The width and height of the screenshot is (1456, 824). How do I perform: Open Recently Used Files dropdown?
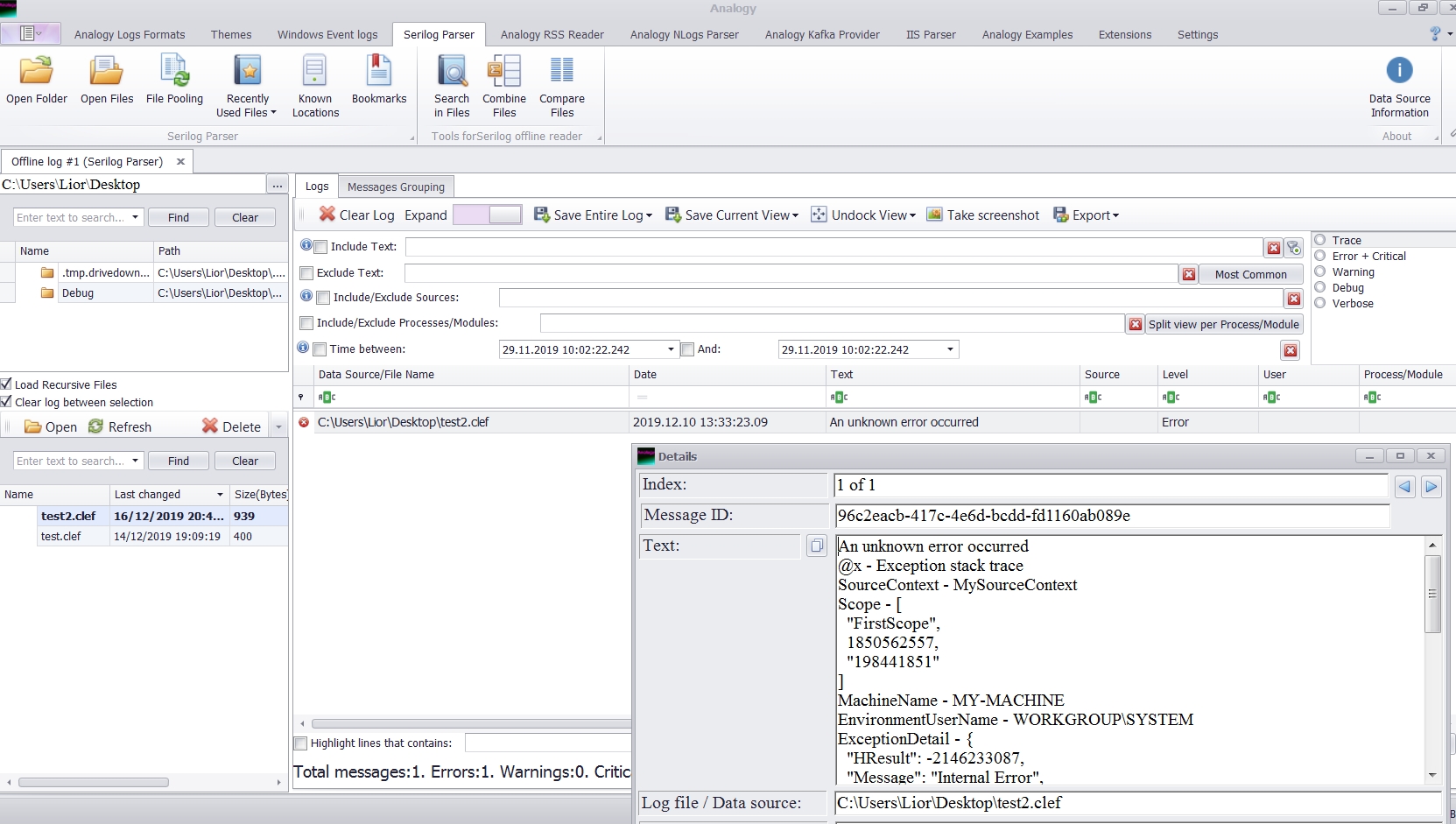click(x=247, y=86)
